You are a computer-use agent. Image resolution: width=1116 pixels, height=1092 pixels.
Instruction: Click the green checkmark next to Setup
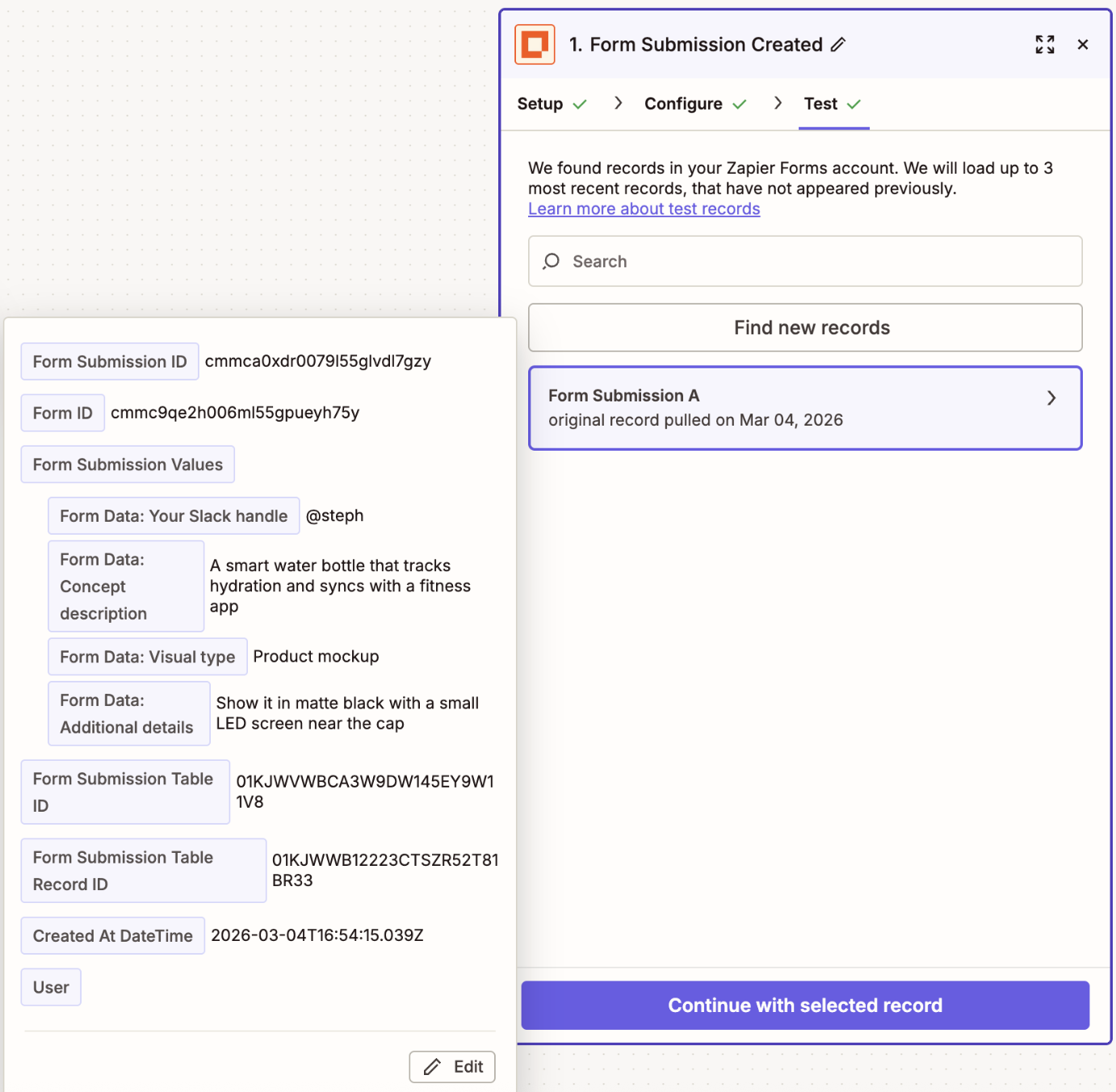click(x=581, y=103)
